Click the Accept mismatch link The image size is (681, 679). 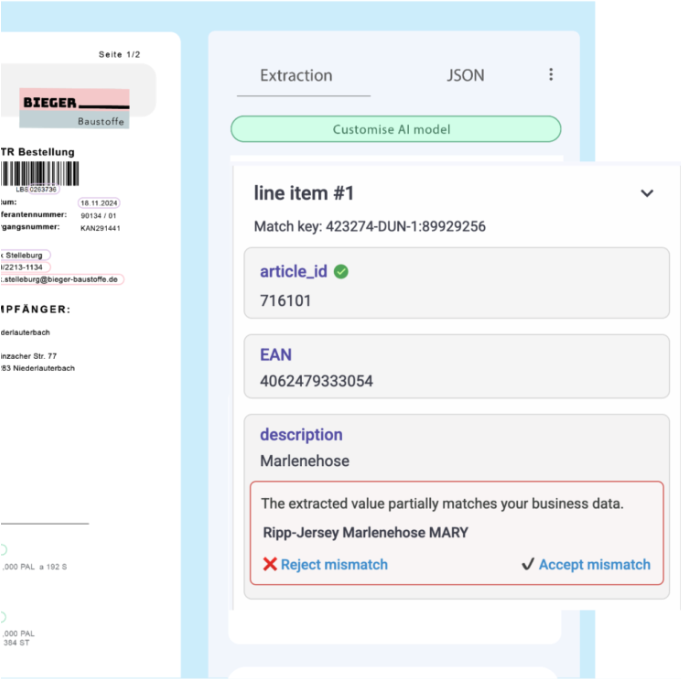coord(594,565)
